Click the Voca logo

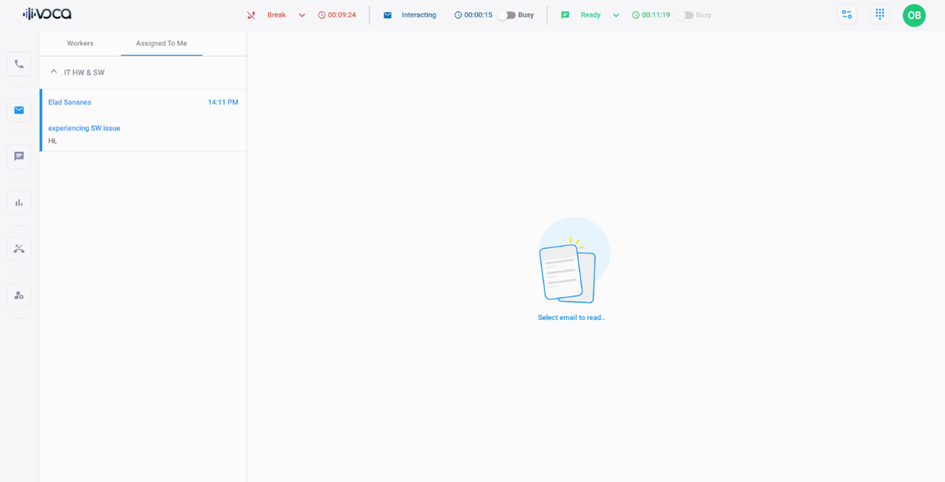point(47,14)
